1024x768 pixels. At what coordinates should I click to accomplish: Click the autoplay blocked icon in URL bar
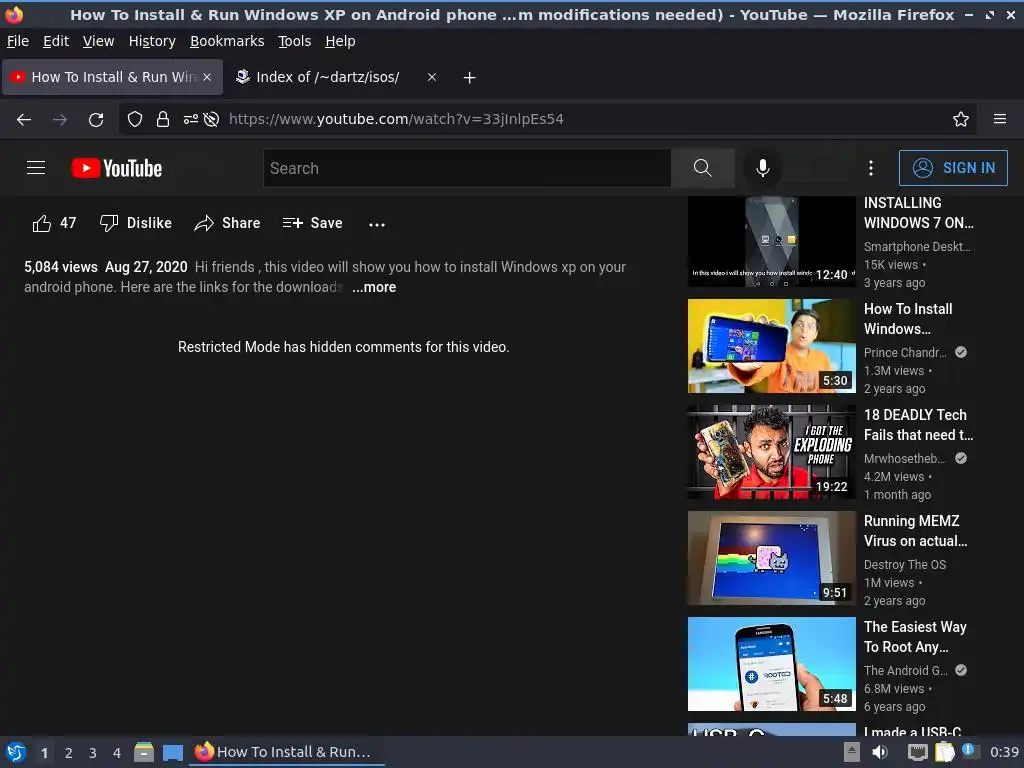click(x=211, y=119)
